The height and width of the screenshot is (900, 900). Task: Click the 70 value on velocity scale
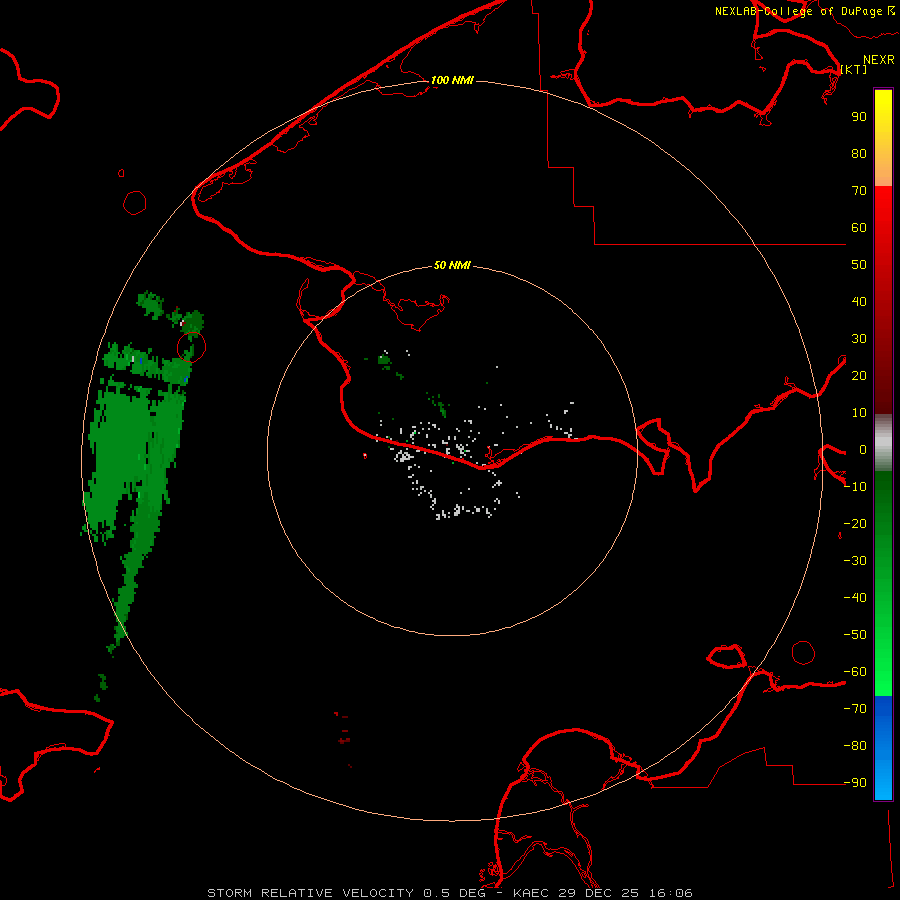tap(859, 191)
